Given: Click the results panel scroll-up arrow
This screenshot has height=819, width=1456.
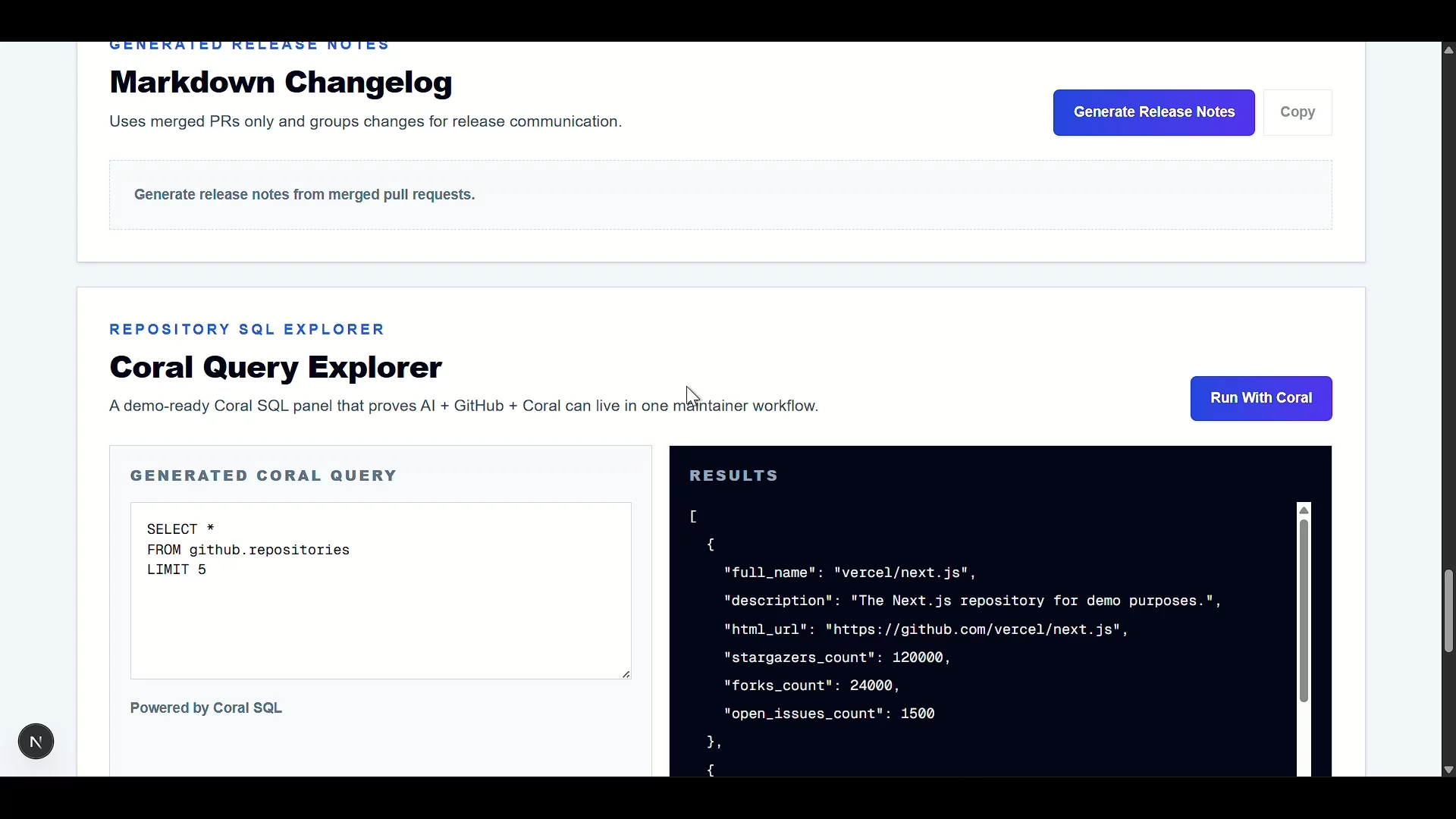Looking at the screenshot, I should (1304, 510).
